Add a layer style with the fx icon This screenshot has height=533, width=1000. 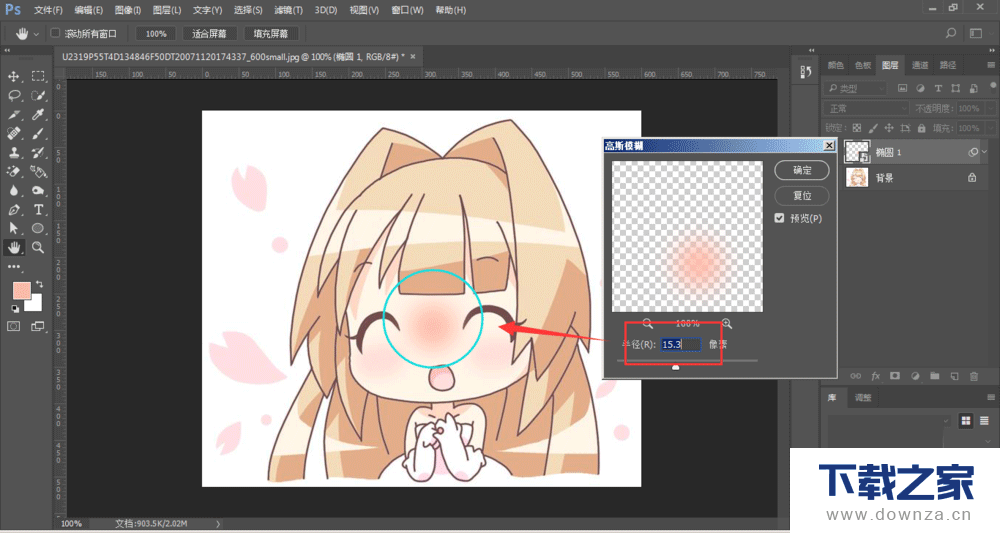876,376
